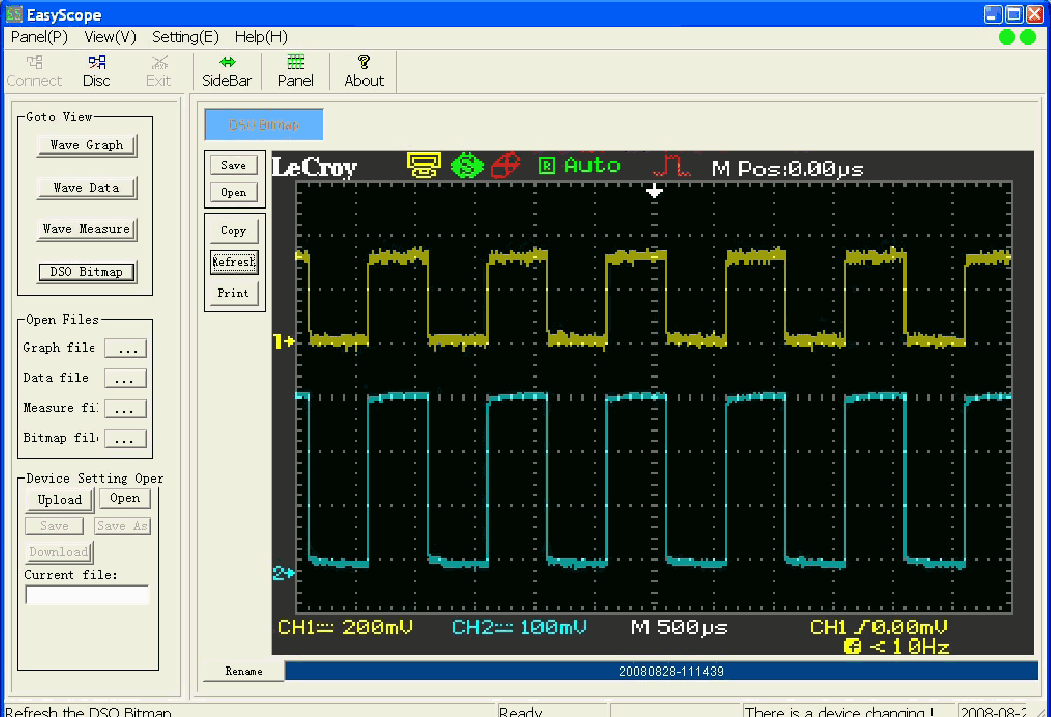Viewport: 1051px width, 717px height.
Task: Click the white trigger position marker arrow
Action: [x=655, y=190]
